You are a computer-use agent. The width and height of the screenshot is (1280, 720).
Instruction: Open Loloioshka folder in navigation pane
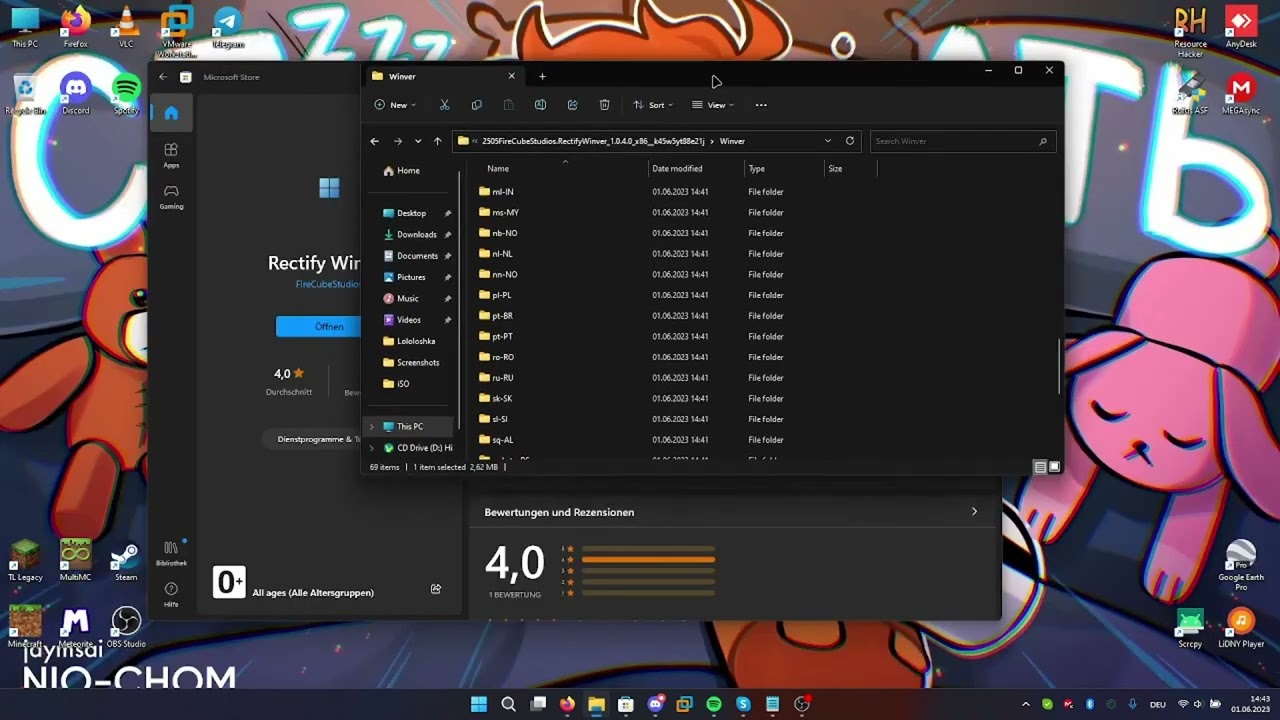click(x=416, y=341)
